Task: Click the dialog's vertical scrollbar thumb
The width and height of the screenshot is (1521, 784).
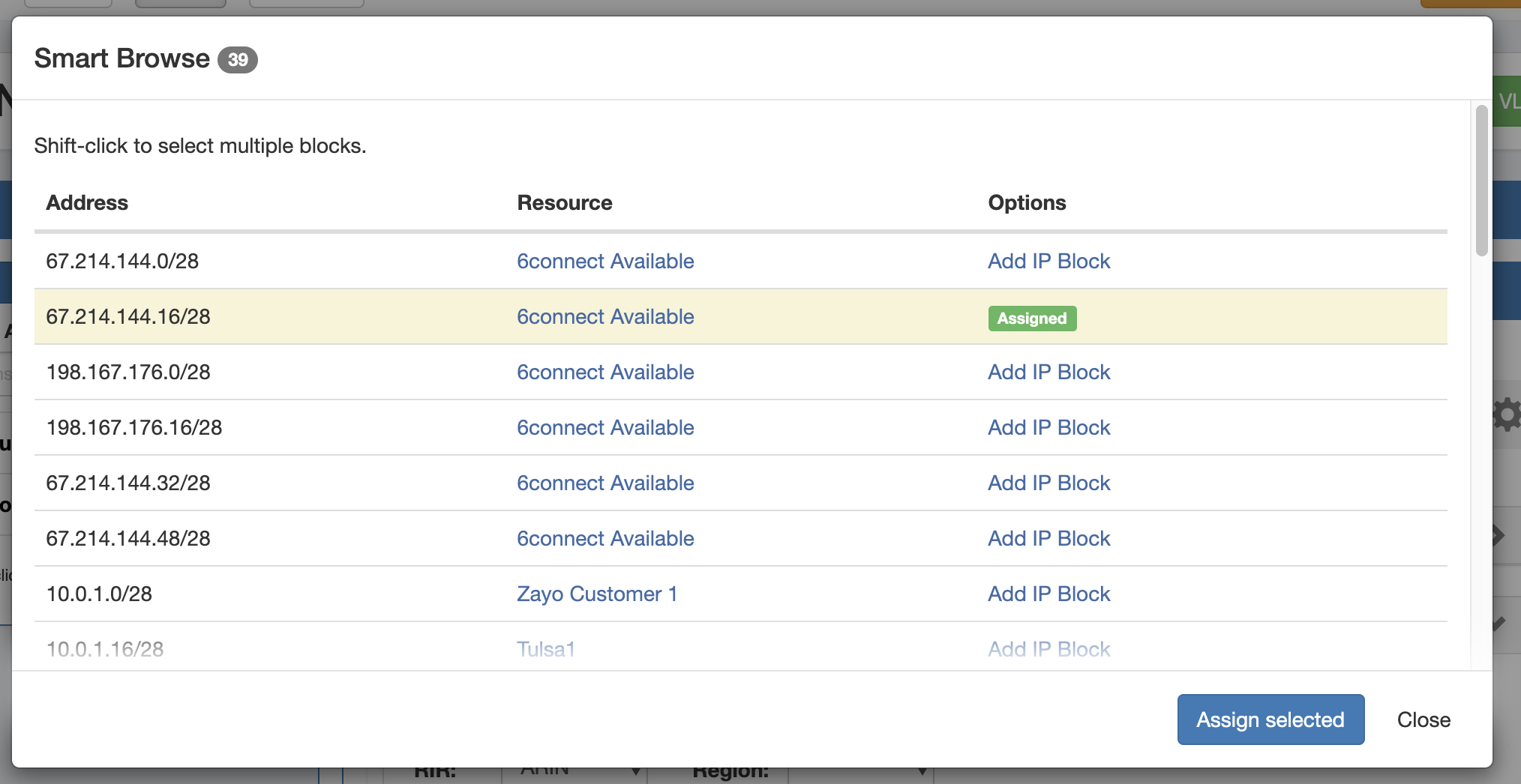Action: (x=1481, y=180)
